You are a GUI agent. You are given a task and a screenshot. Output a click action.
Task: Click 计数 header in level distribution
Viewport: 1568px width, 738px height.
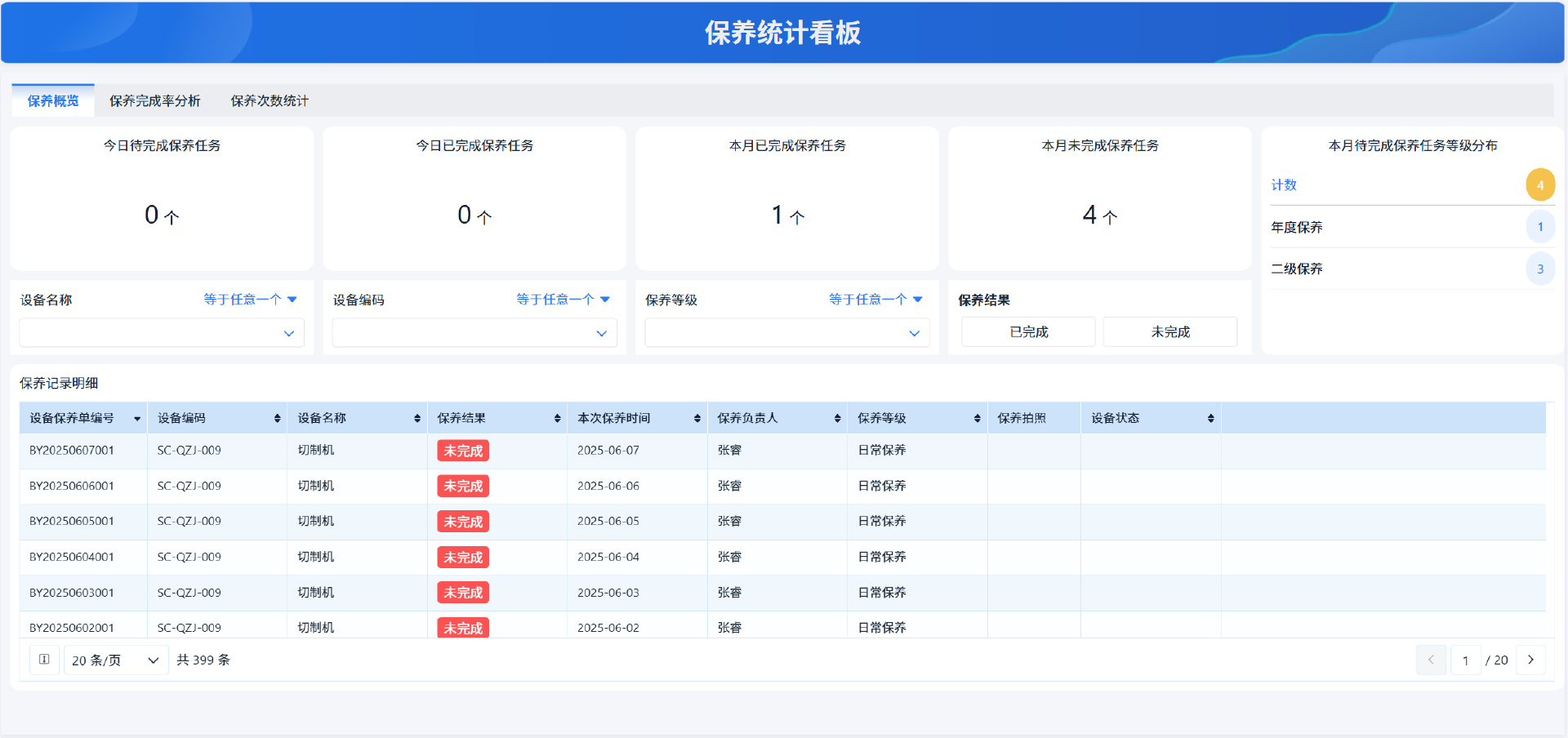(1284, 185)
